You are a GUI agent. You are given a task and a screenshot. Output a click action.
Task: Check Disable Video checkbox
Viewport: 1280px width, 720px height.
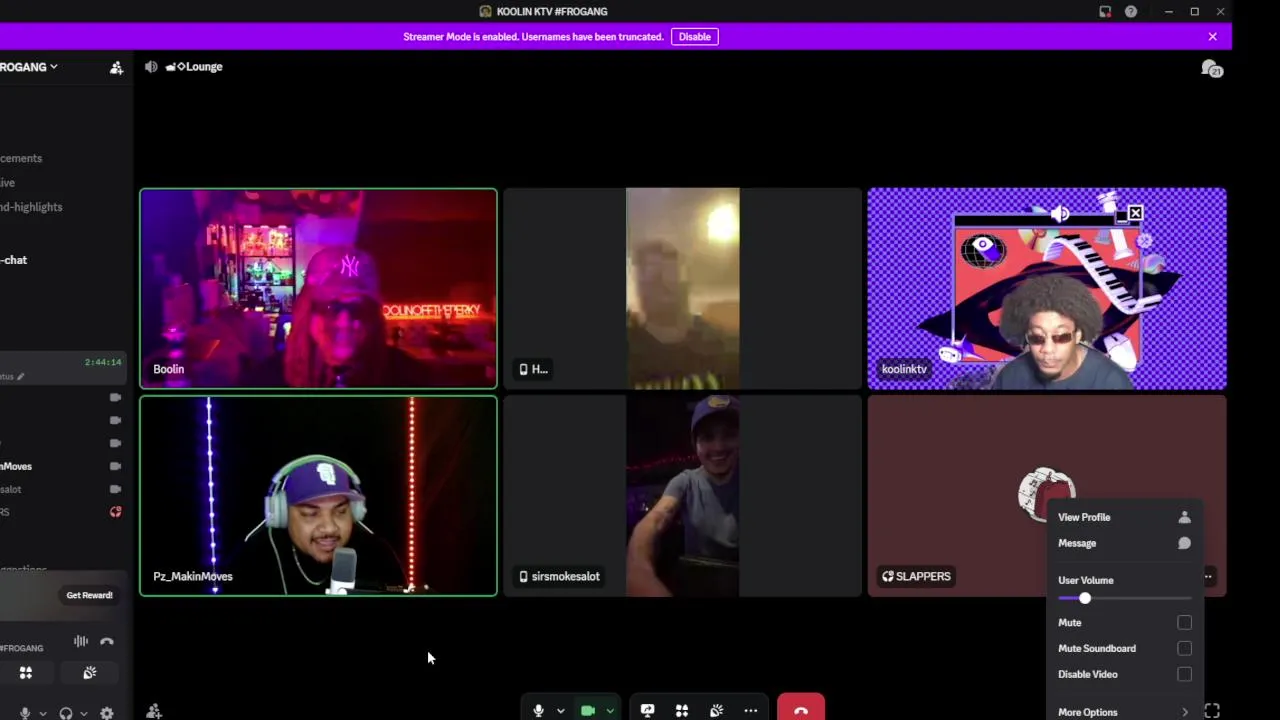coord(1184,674)
